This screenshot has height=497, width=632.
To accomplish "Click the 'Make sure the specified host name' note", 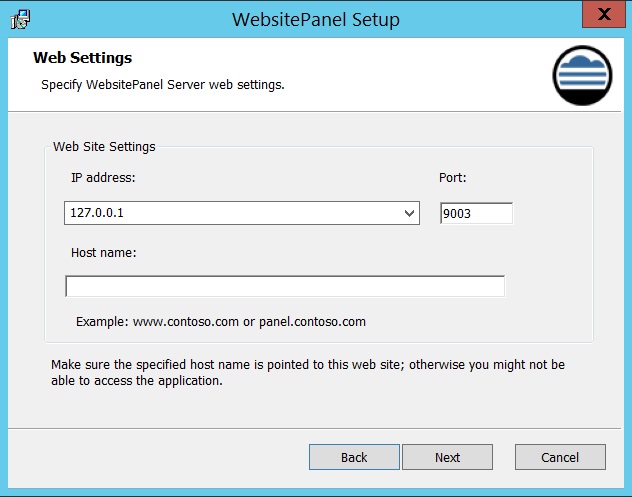I will coord(308,372).
